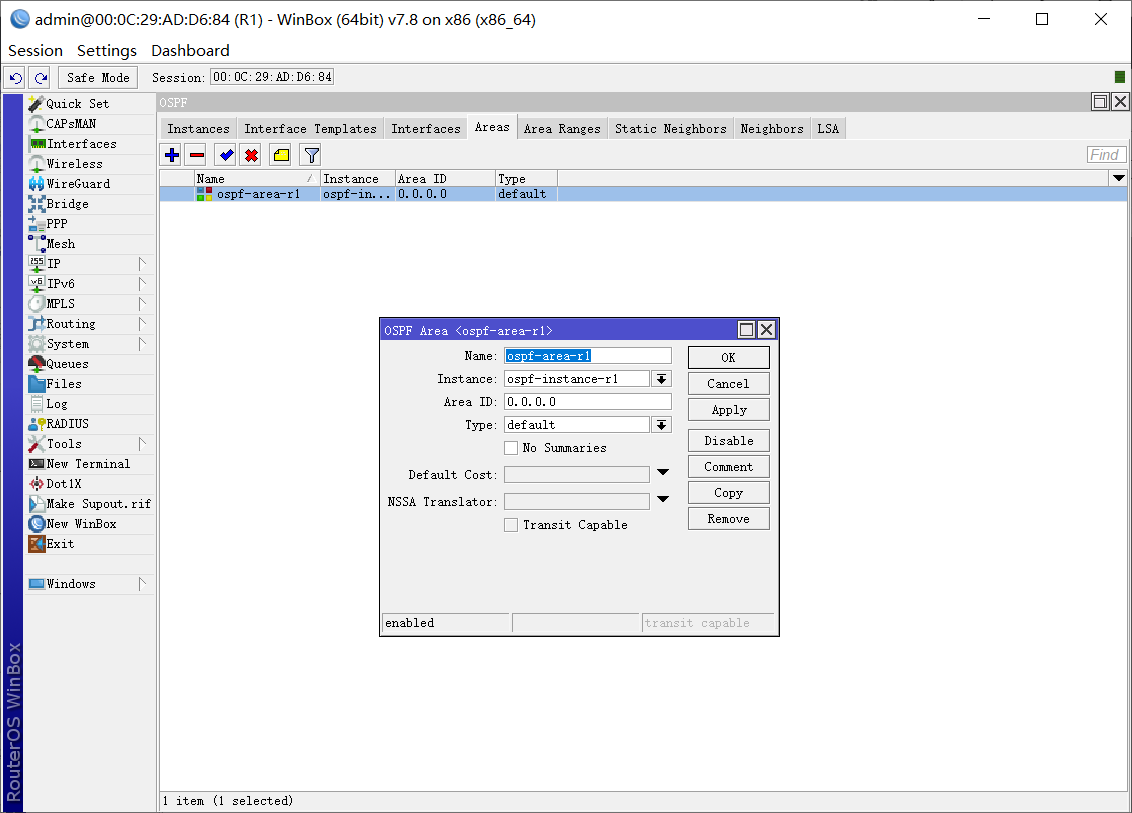Switch to the Static Neighbors tab
The image size is (1132, 813).
pyautogui.click(x=671, y=129)
